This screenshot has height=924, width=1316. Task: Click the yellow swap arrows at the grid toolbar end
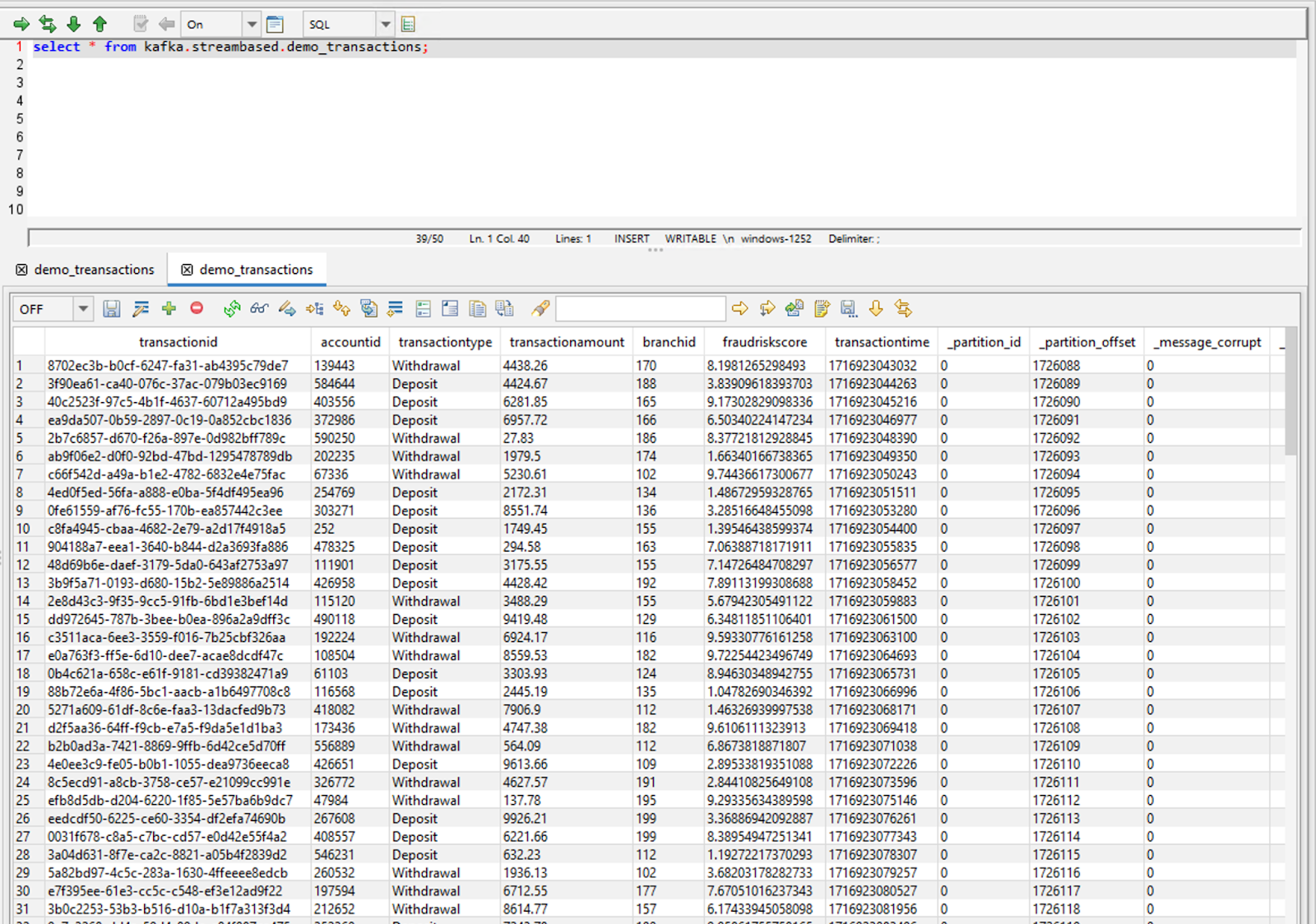pos(903,308)
